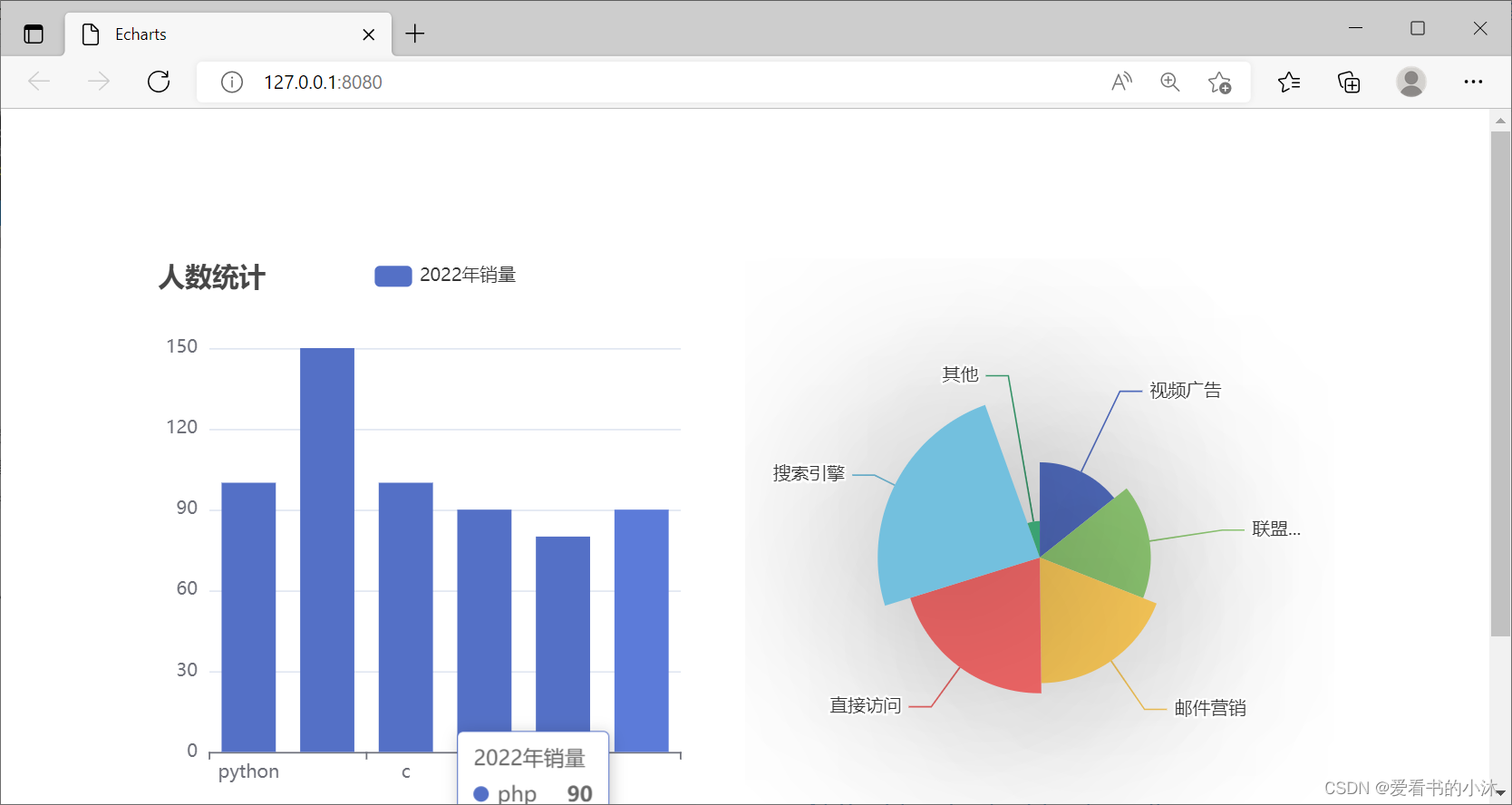Viewport: 1512px width, 805px height.
Task: Open the zoom control icon
Action: (x=1170, y=82)
